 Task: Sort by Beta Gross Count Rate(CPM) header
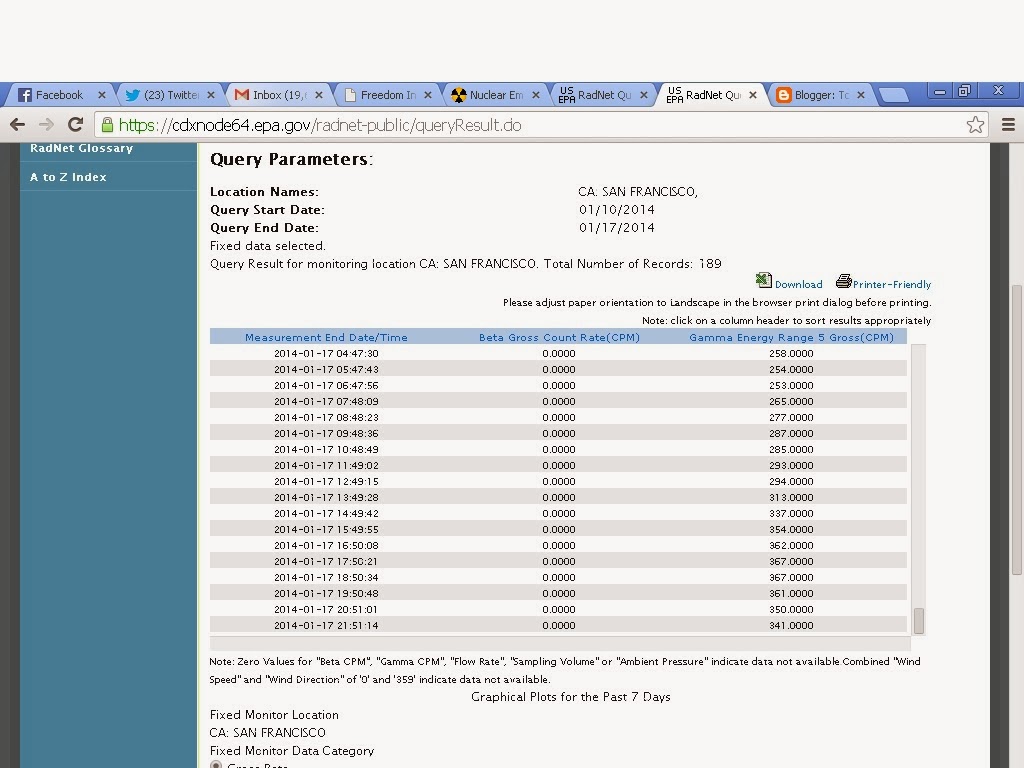(x=559, y=337)
